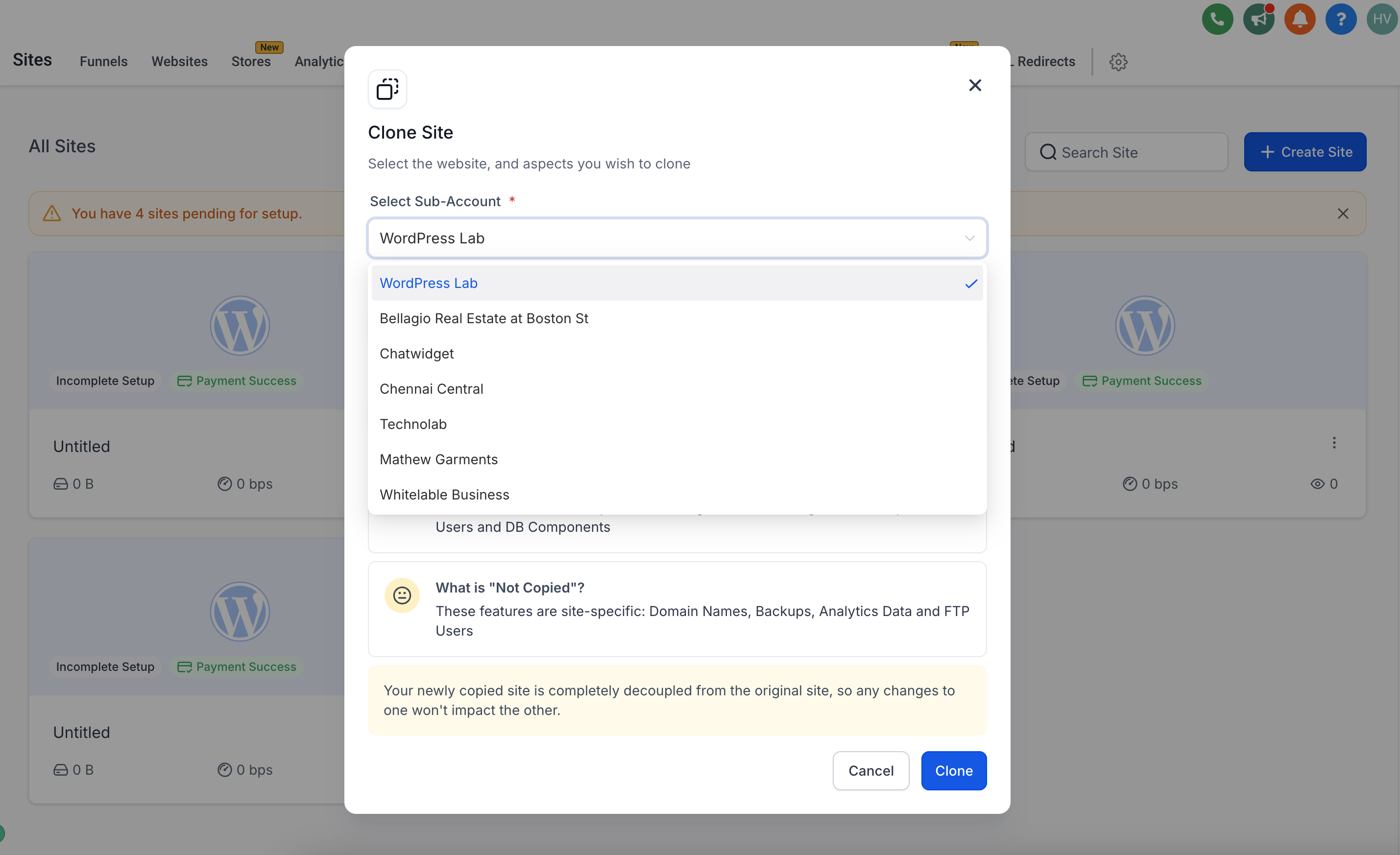The width and height of the screenshot is (1400, 855).
Task: Click the search magnifier icon
Action: tap(1048, 152)
